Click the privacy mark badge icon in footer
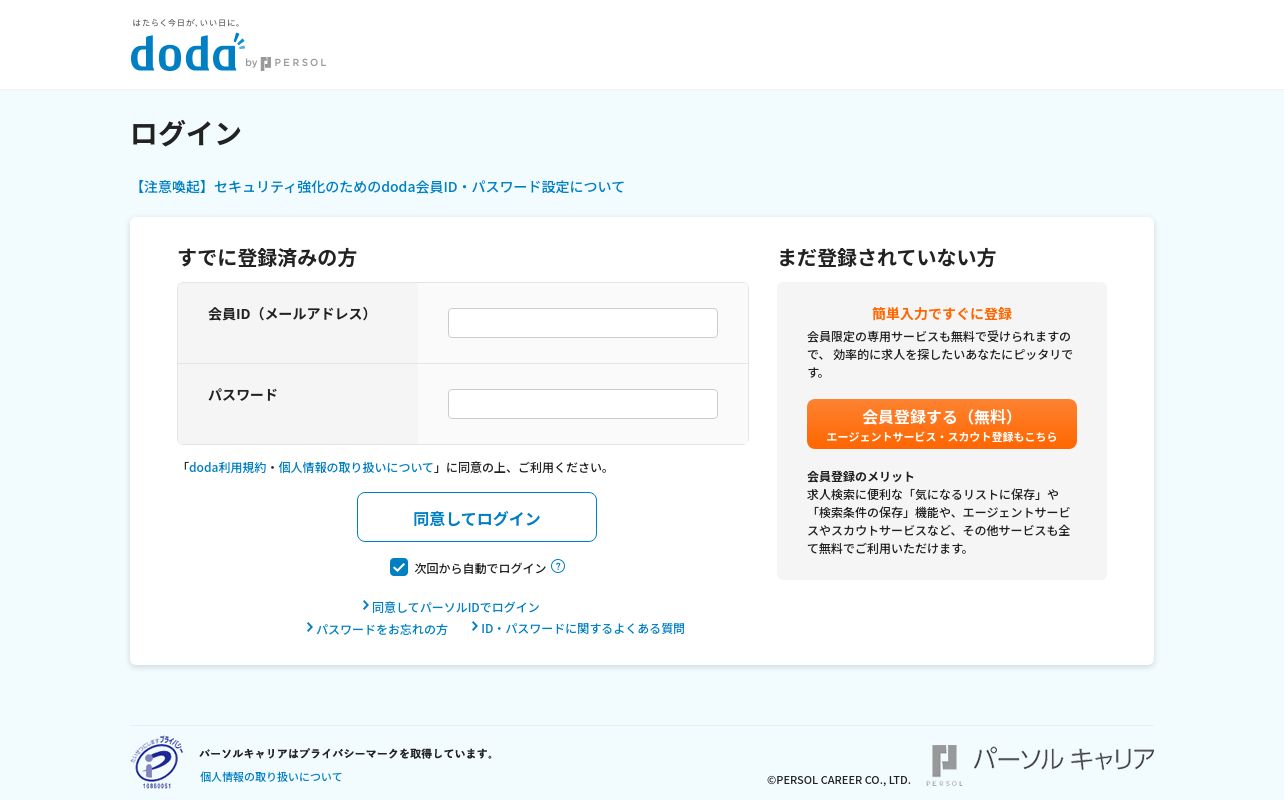Screen dimensions: 1284x800 (x=157, y=764)
